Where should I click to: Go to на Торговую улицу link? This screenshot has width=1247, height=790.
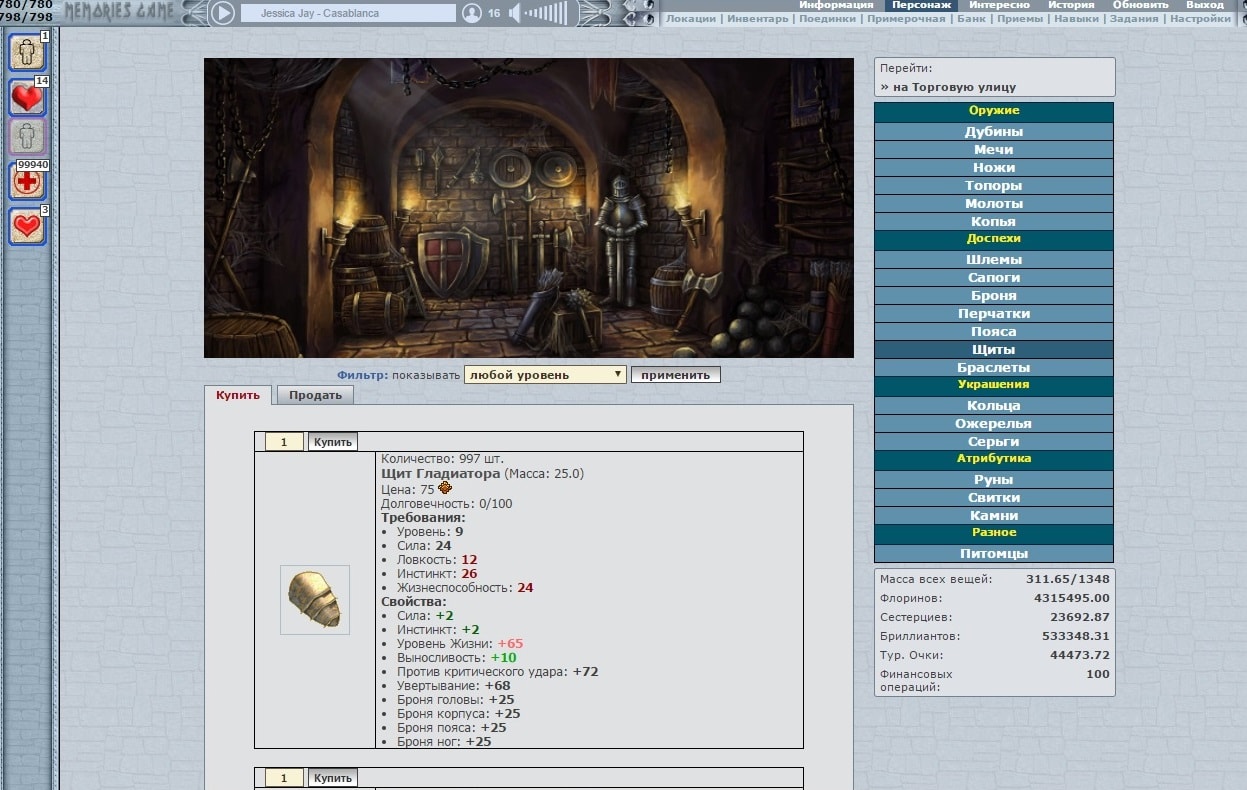tap(948, 87)
